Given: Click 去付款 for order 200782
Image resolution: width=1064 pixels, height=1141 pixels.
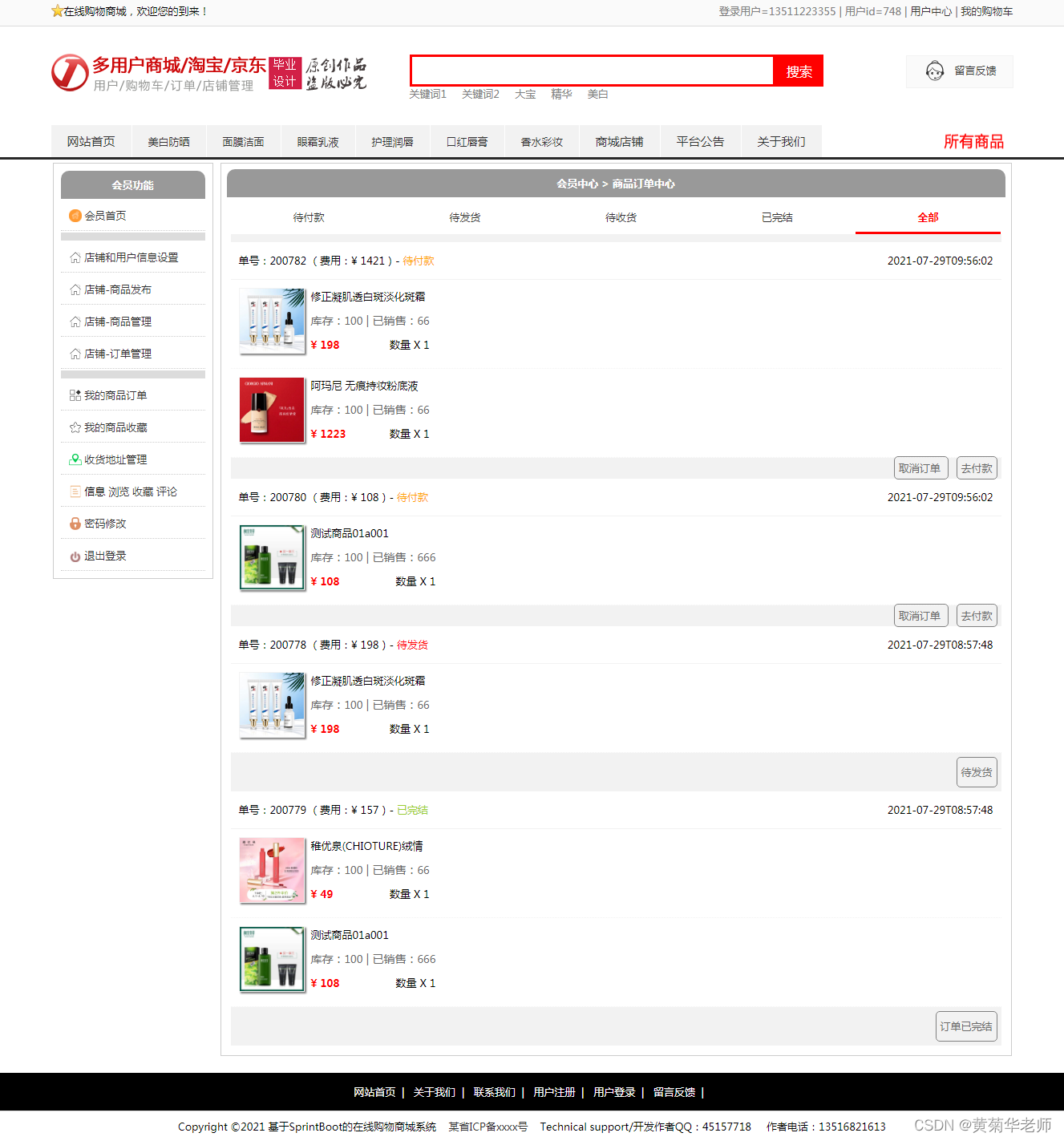Looking at the screenshot, I should click(977, 467).
